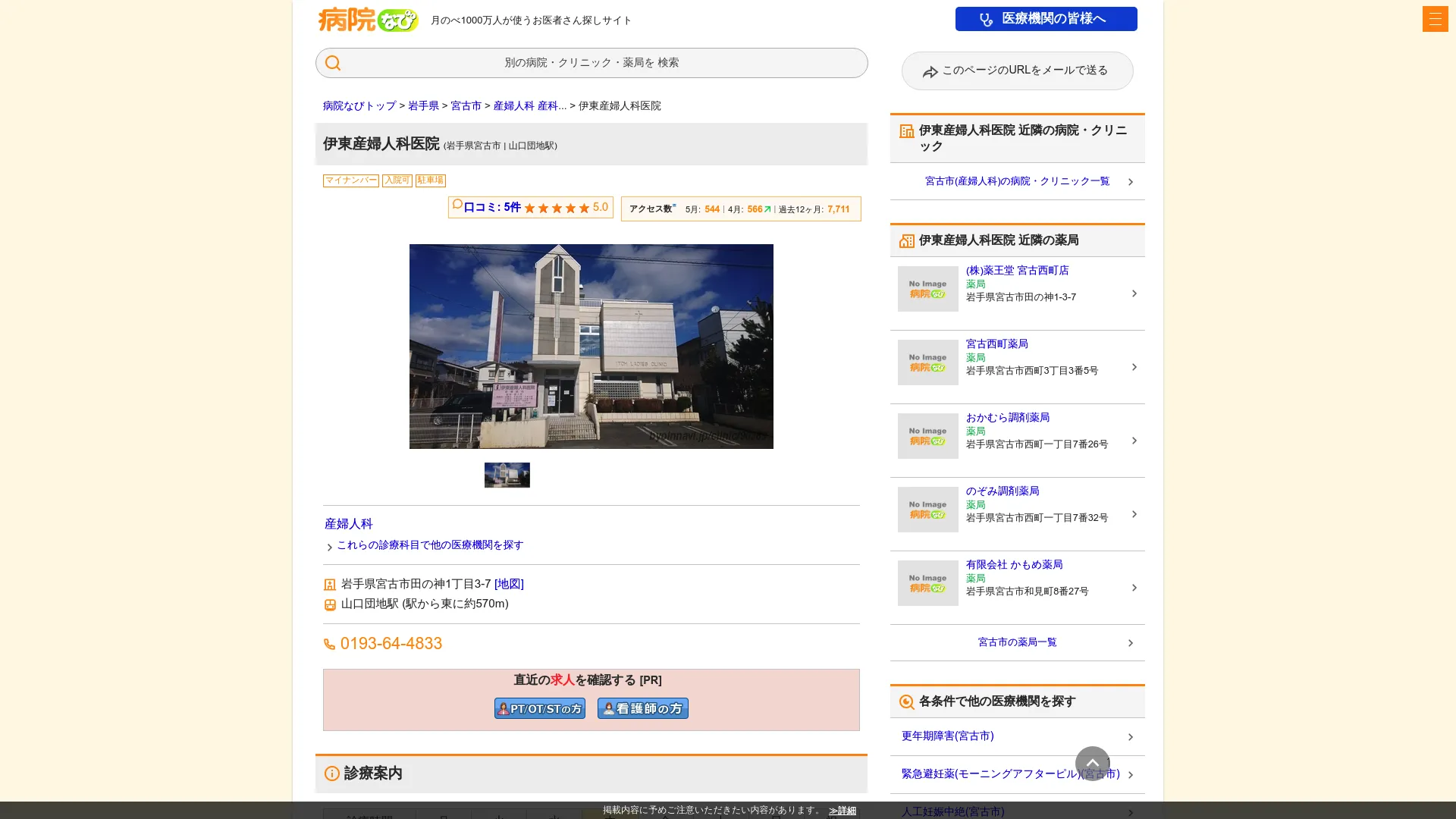Open the hamburger menu icon

[x=1435, y=19]
